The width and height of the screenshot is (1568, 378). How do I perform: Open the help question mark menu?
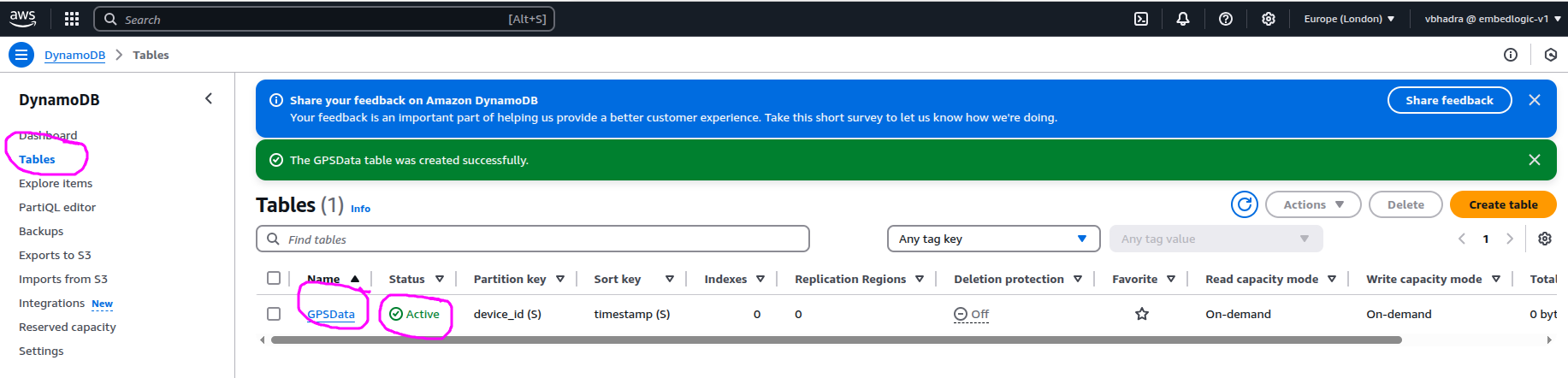pyautogui.click(x=1226, y=19)
